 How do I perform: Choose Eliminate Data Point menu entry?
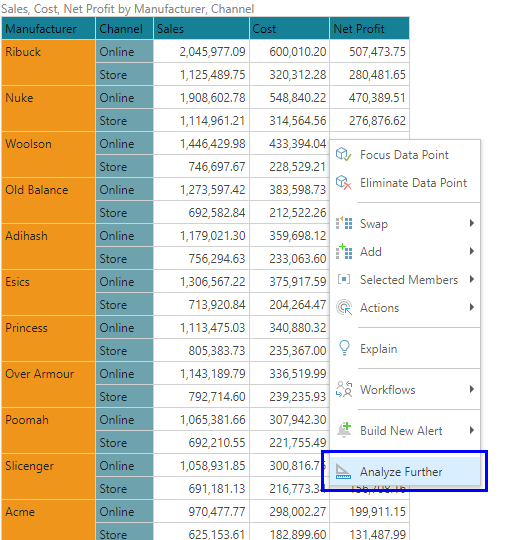(405, 183)
